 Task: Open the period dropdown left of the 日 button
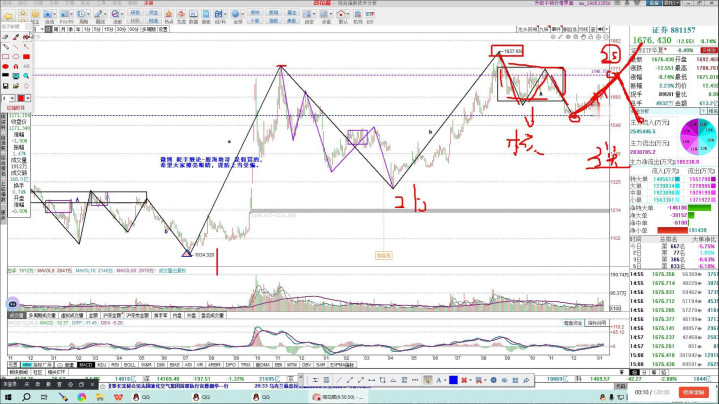(42, 29)
